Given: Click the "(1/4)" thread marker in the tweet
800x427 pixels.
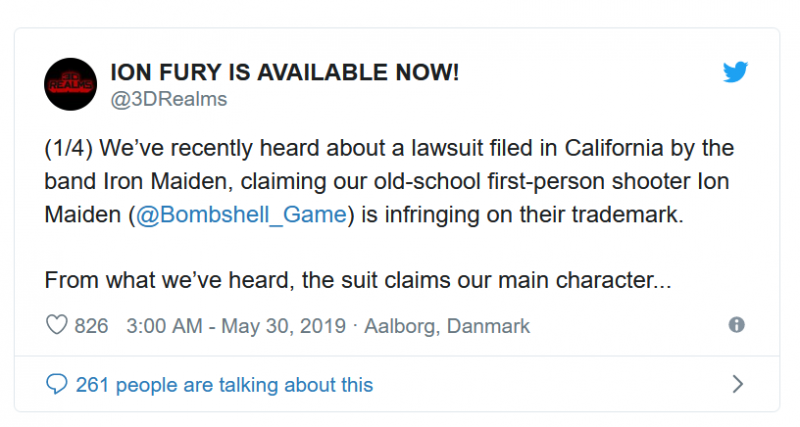Looking at the screenshot, I should click(68, 148).
